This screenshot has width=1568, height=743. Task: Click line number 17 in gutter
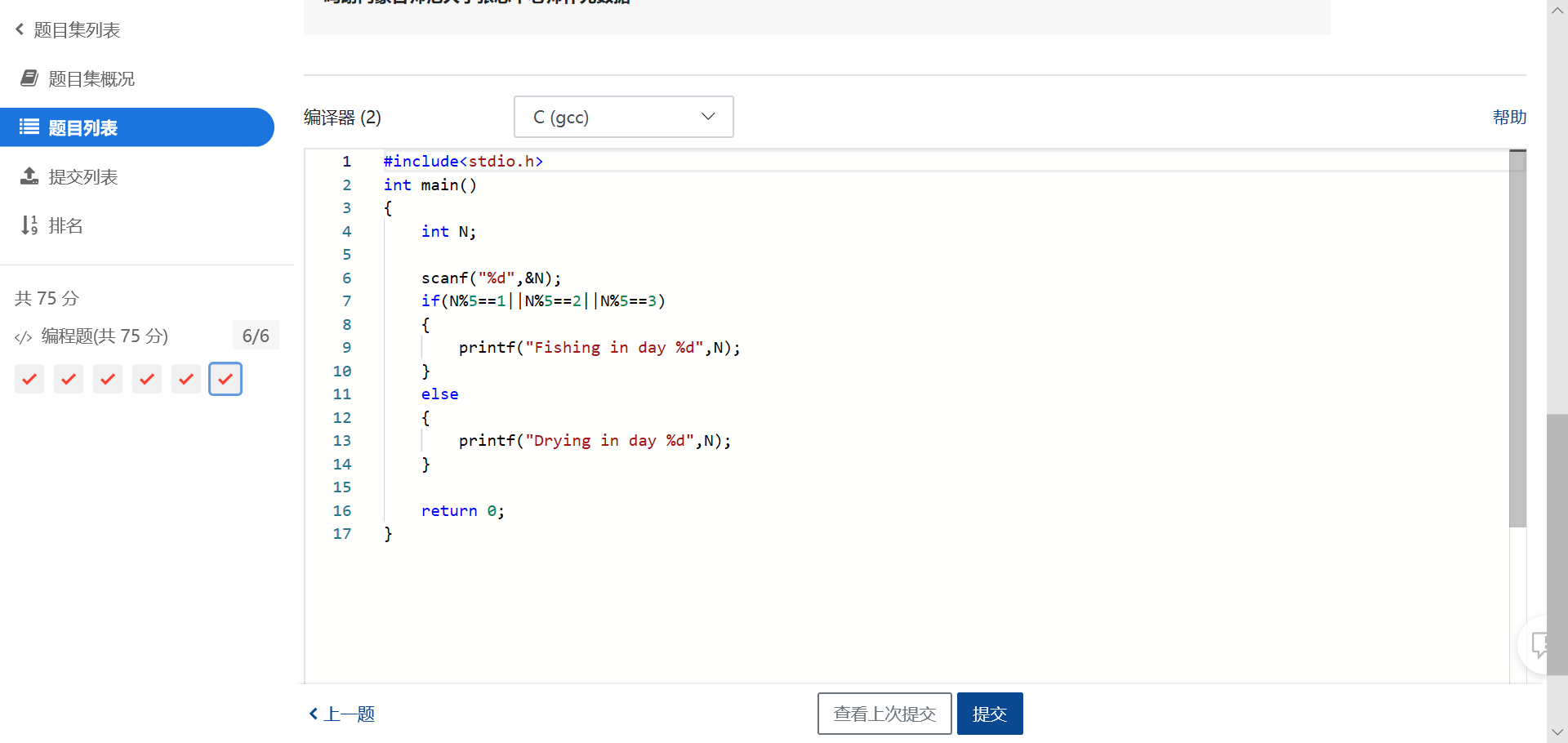click(x=342, y=534)
